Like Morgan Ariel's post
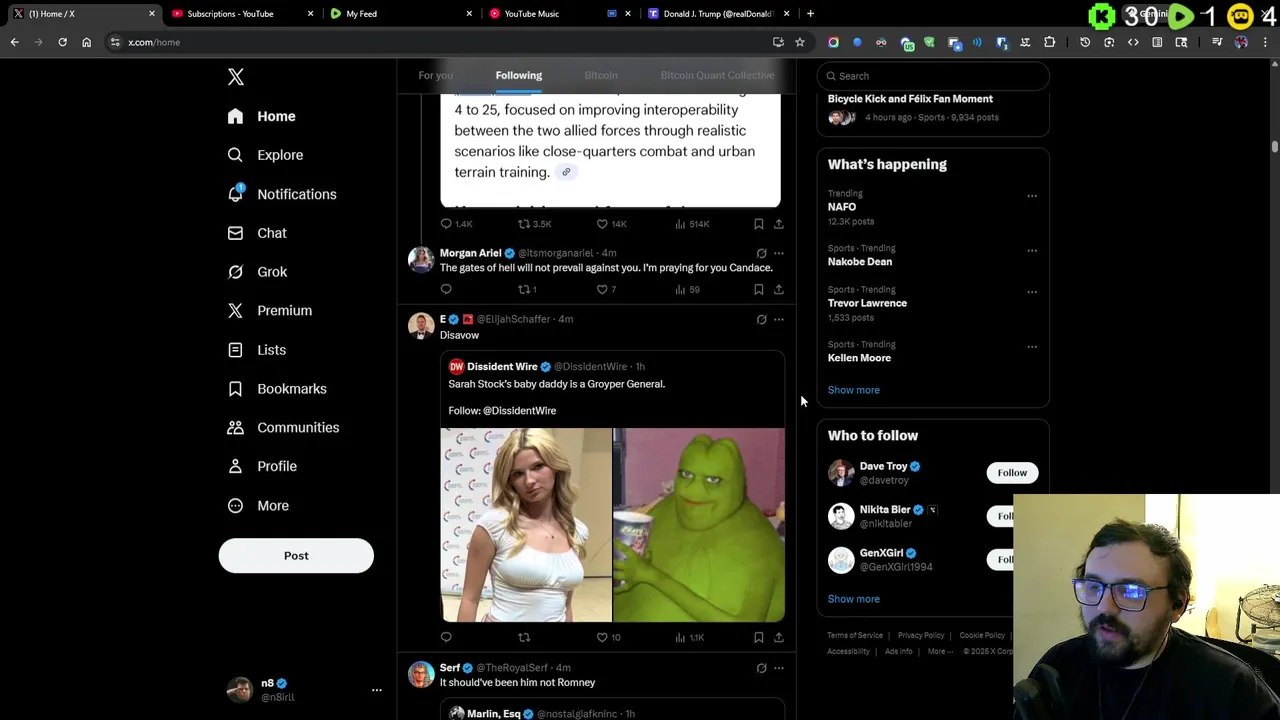The height and width of the screenshot is (720, 1280). click(x=606, y=289)
